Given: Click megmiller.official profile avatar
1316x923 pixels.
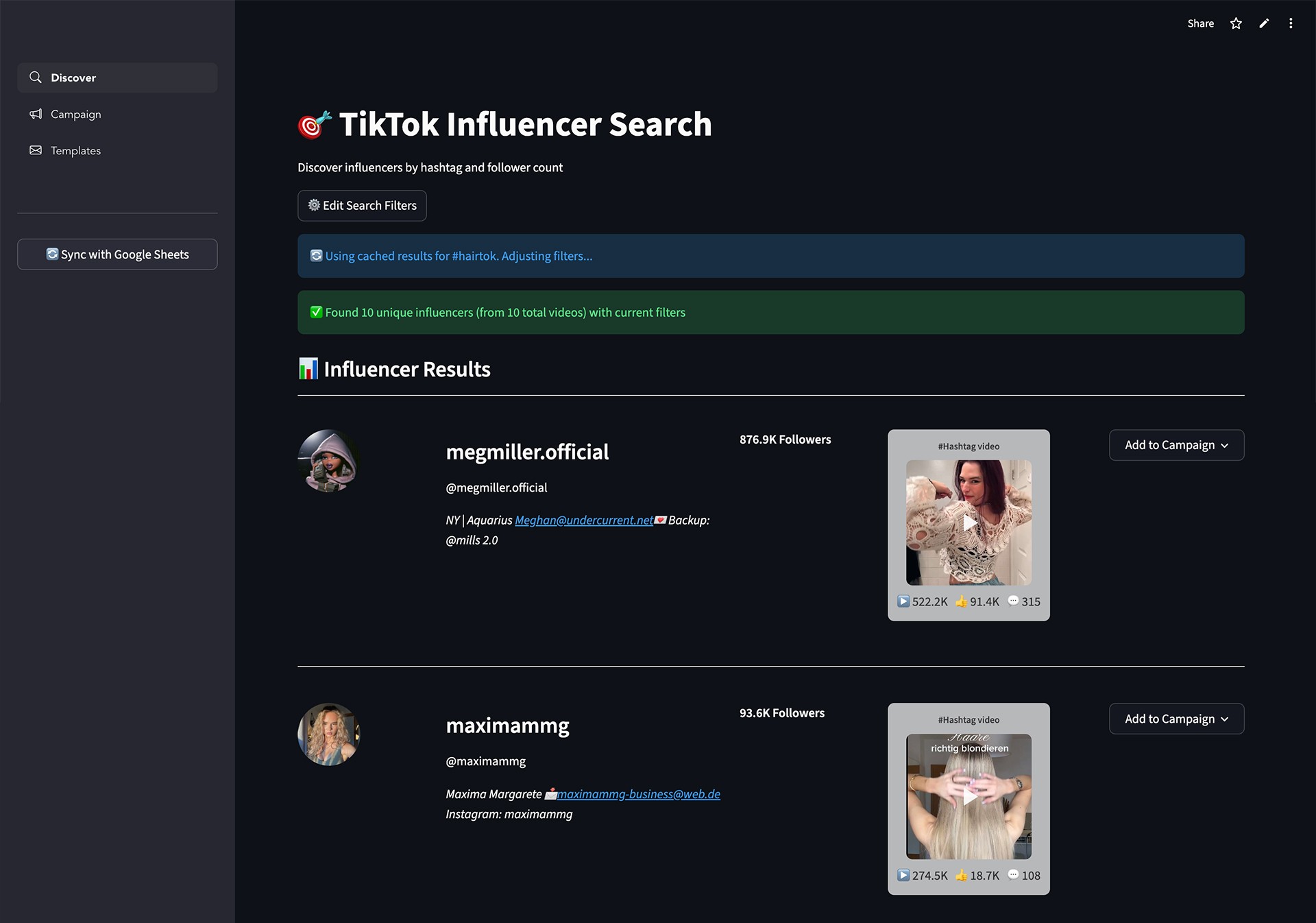Looking at the screenshot, I should [x=328, y=461].
